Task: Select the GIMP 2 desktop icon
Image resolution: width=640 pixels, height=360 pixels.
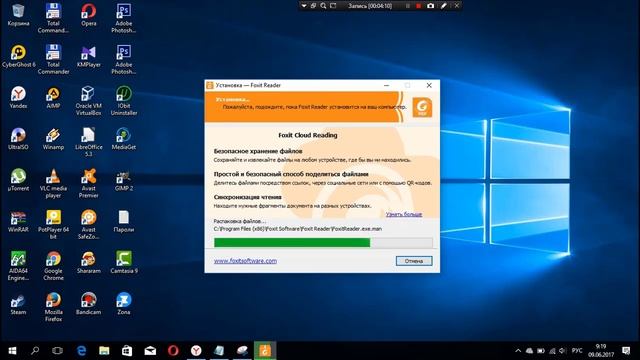Action: 124,180
